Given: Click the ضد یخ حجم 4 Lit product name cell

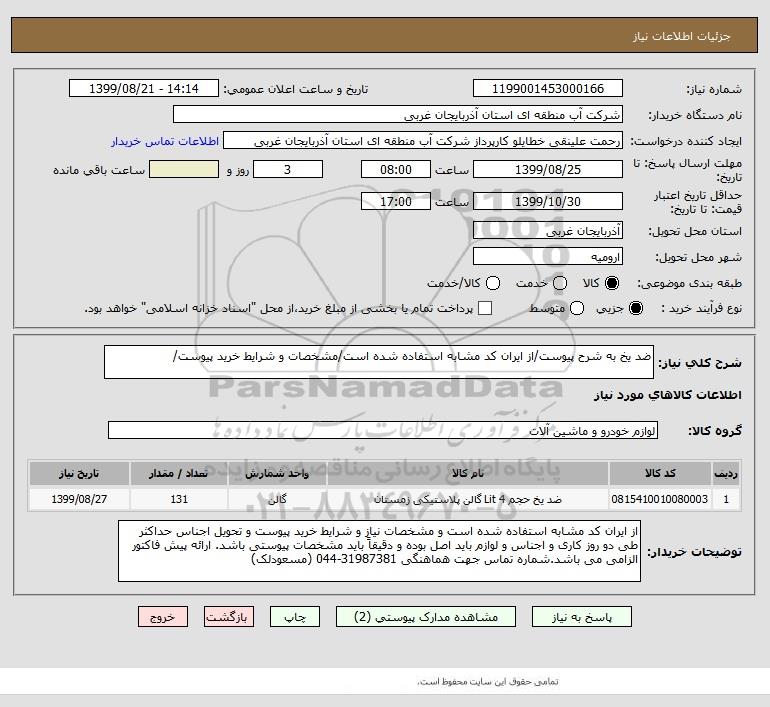Looking at the screenshot, I should tap(468, 499).
